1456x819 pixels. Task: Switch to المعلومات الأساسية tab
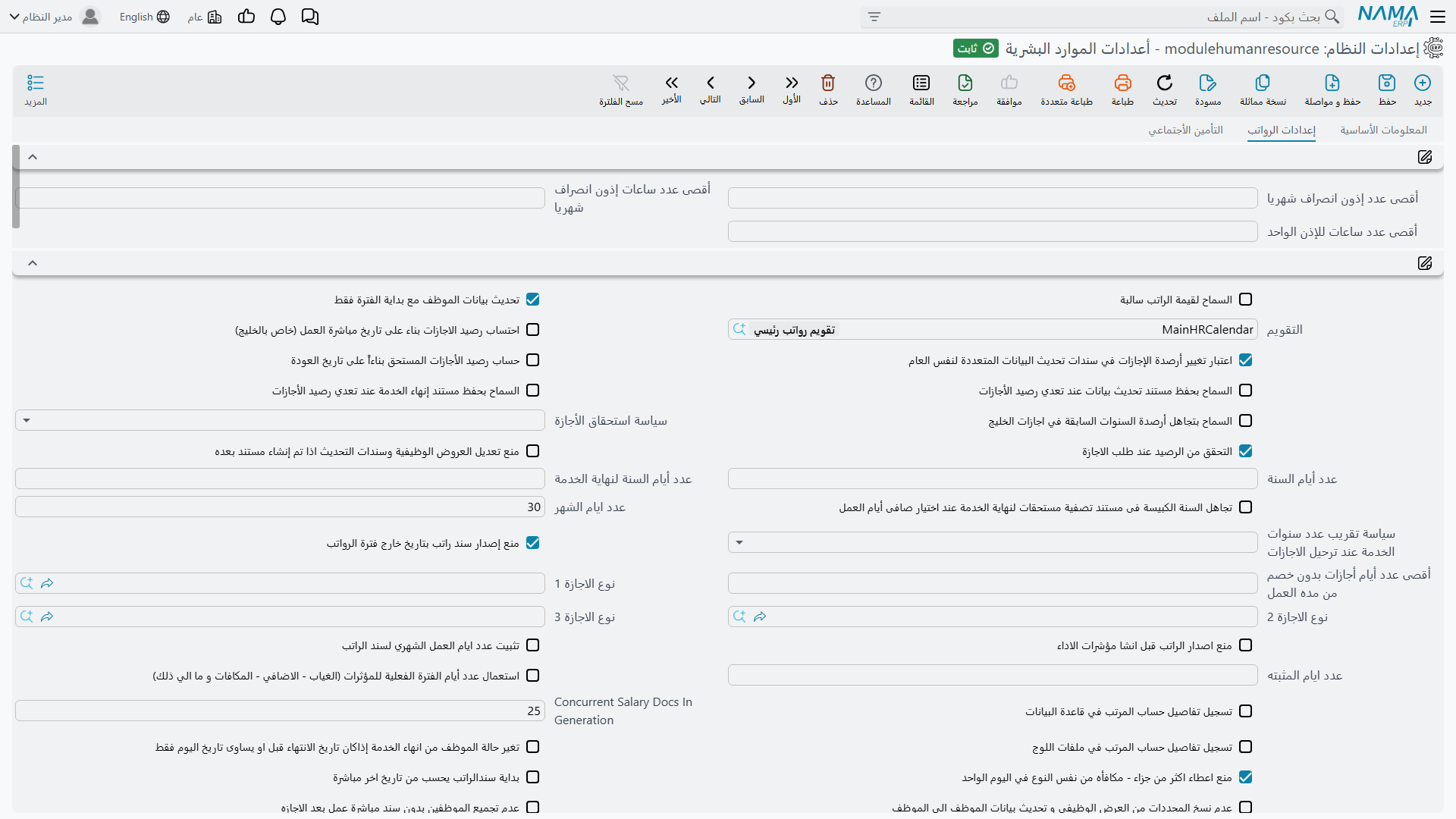pos(1383,130)
